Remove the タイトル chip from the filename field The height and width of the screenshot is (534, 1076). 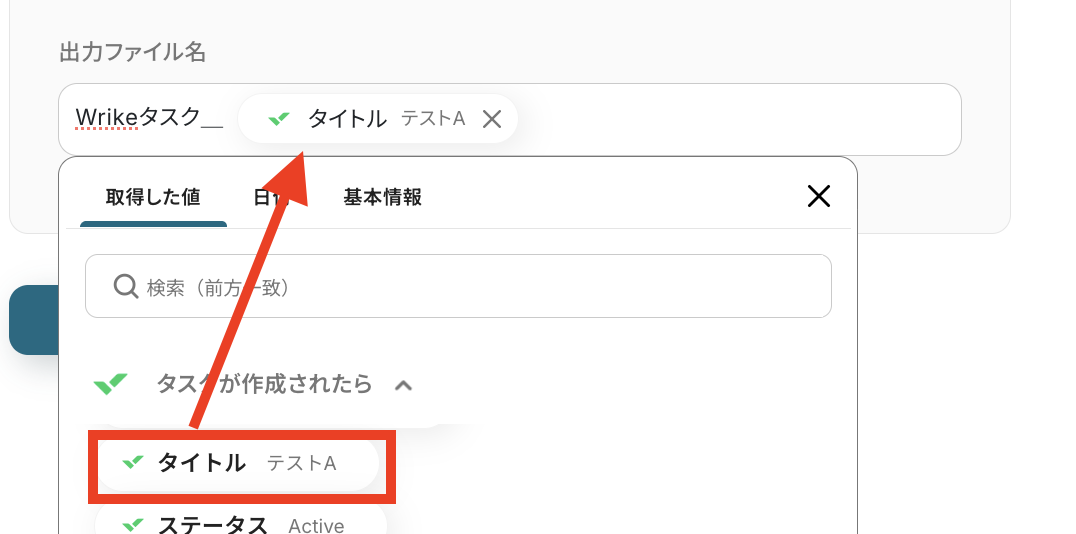pyautogui.click(x=491, y=120)
